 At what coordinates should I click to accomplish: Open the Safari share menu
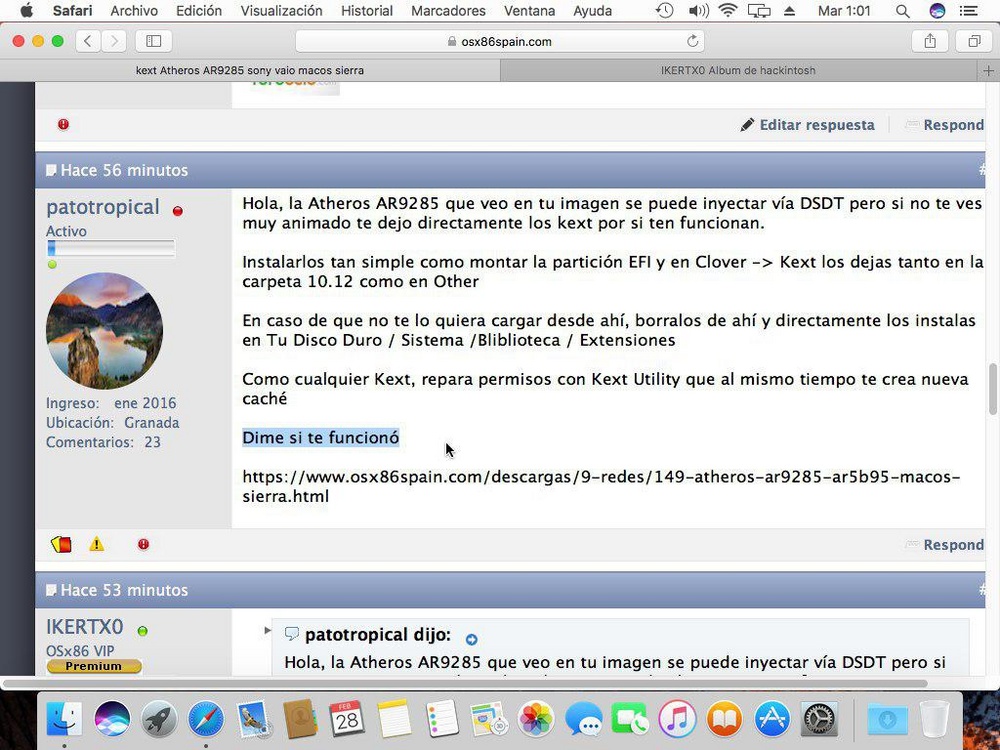tap(930, 41)
